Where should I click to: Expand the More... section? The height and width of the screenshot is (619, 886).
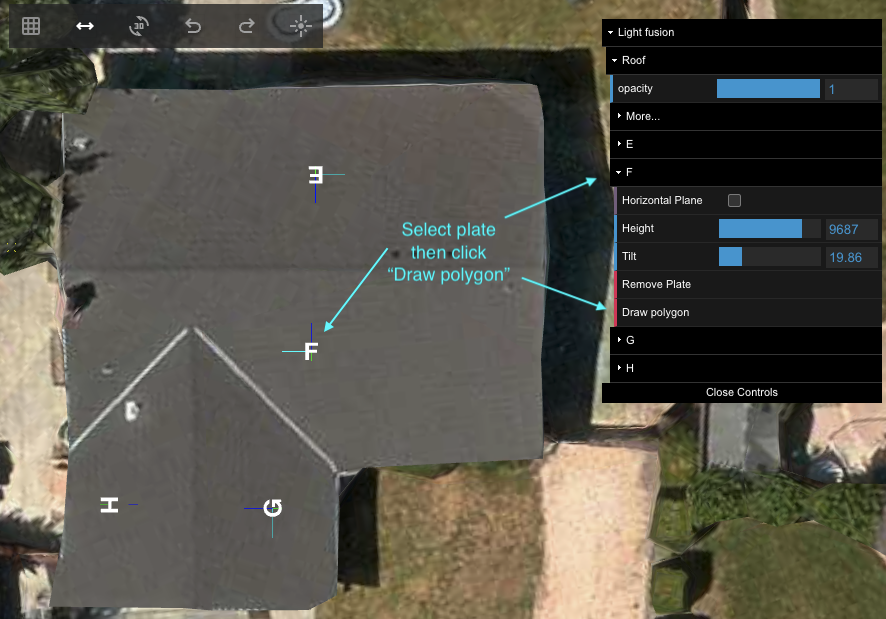tap(642, 117)
